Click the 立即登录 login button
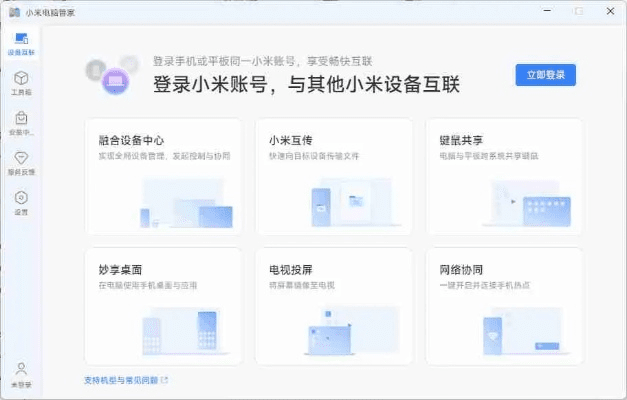This screenshot has width=627, height=400. (x=545, y=75)
